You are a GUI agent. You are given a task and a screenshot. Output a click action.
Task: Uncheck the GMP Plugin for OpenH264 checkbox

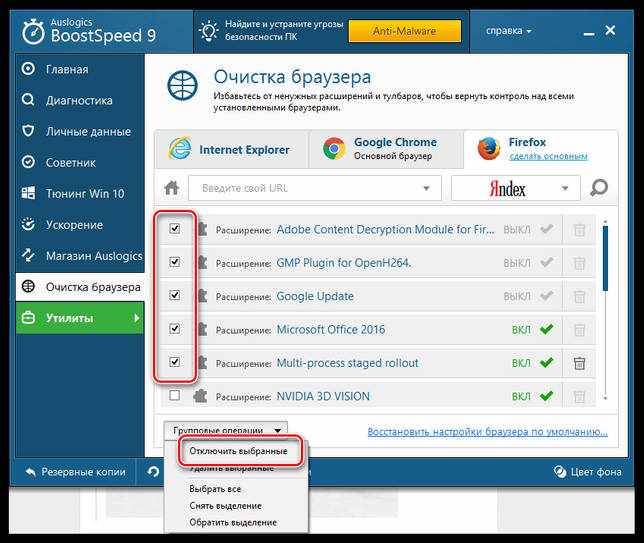coord(175,262)
